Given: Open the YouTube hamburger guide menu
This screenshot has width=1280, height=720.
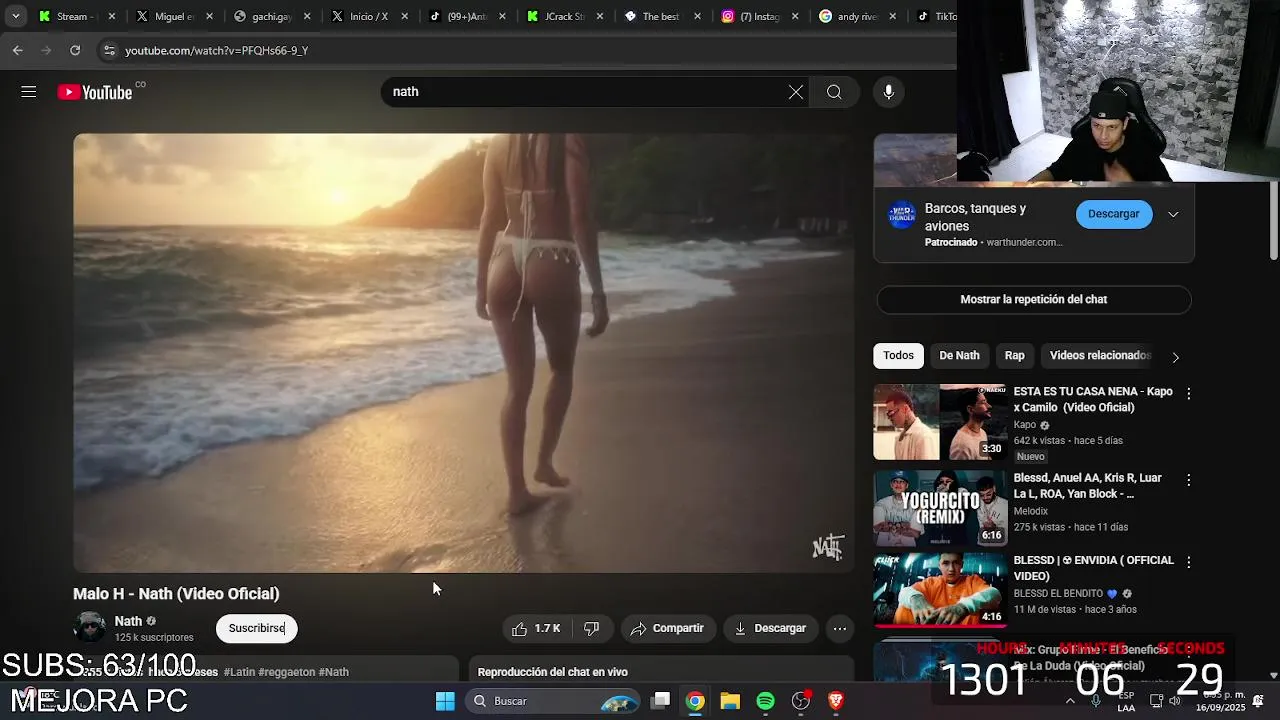Looking at the screenshot, I should point(28,92).
